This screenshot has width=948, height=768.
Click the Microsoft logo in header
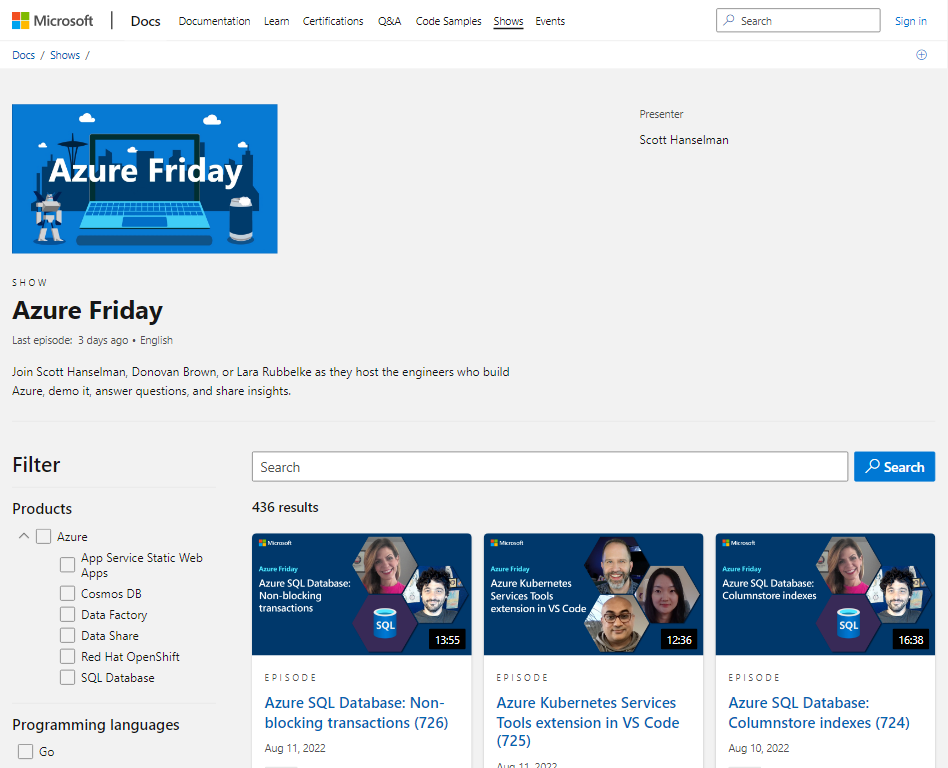pos(53,21)
